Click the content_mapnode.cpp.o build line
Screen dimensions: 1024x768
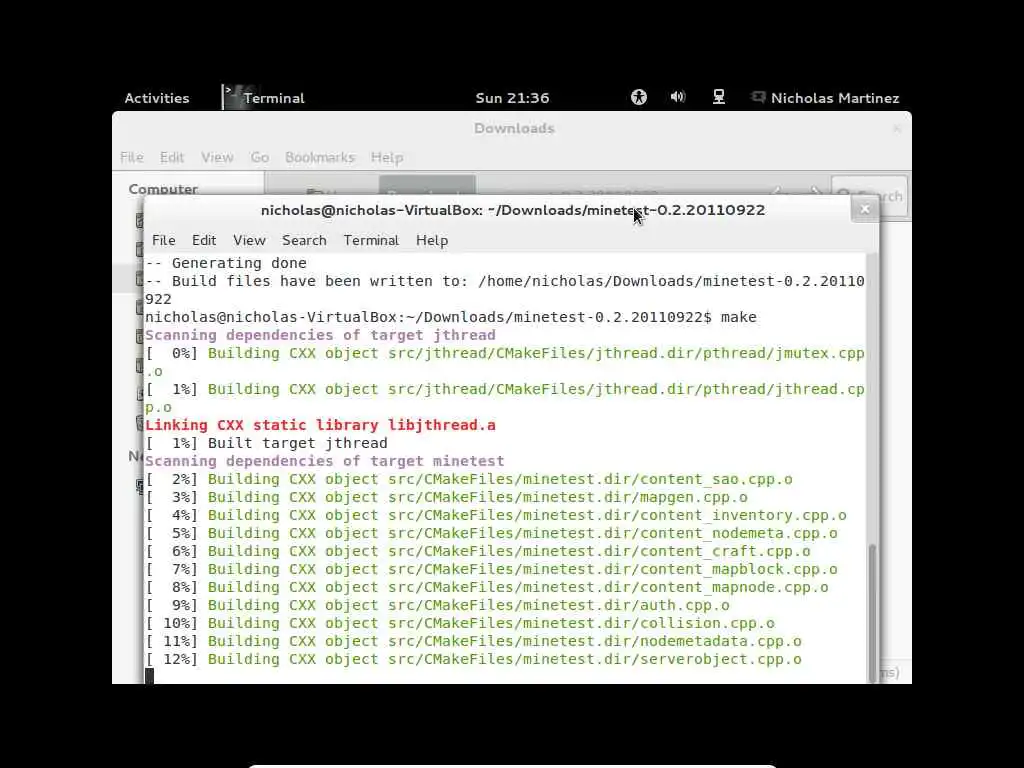point(487,587)
